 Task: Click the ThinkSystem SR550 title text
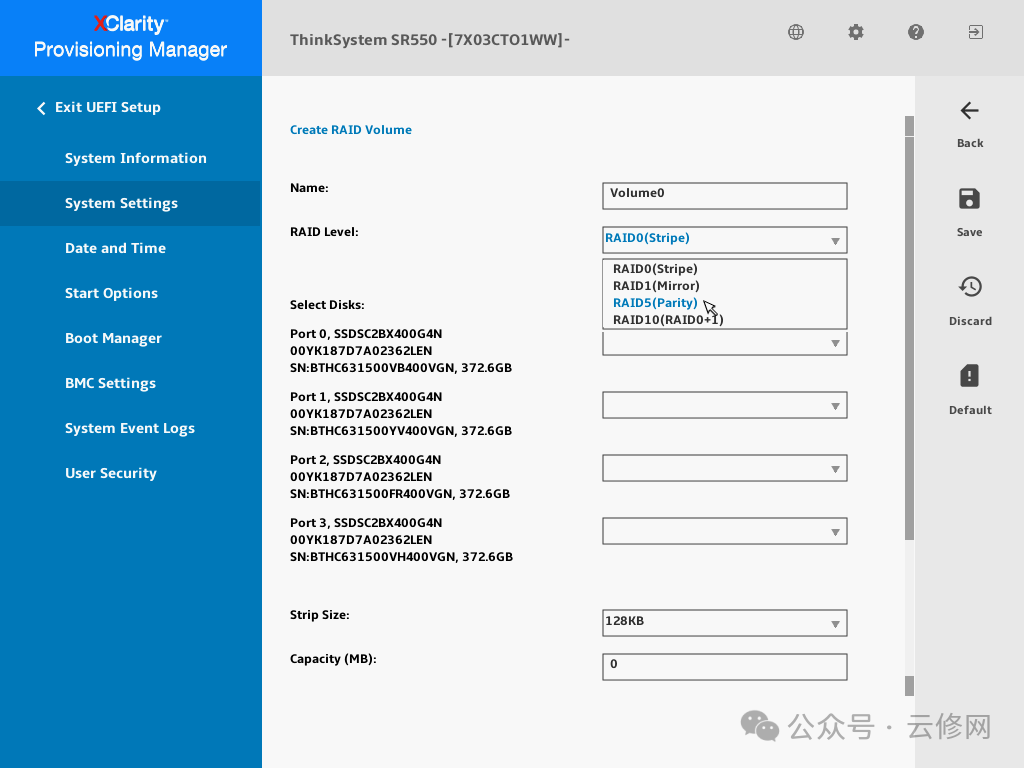tap(430, 40)
